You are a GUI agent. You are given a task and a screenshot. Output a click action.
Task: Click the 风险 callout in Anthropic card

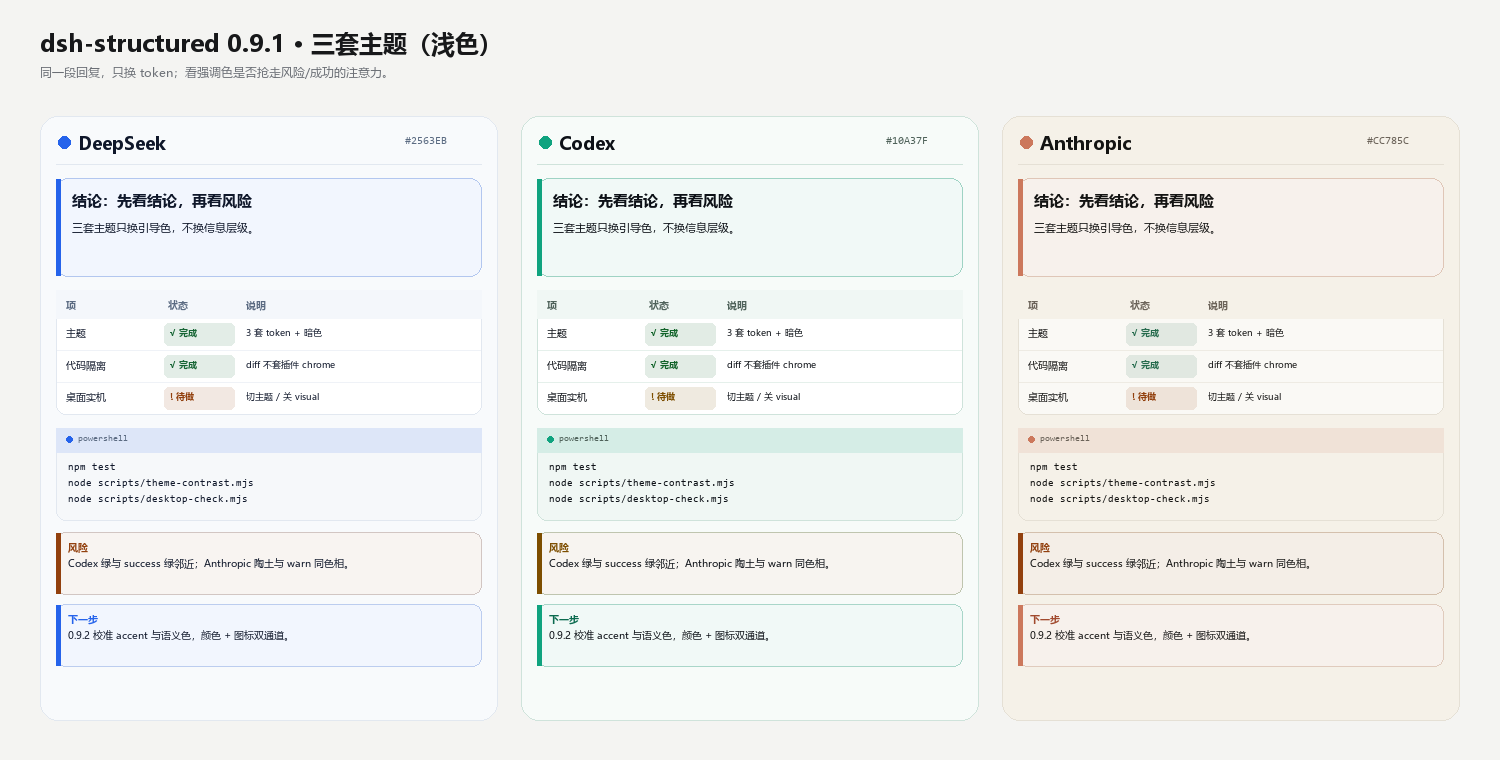1231,563
